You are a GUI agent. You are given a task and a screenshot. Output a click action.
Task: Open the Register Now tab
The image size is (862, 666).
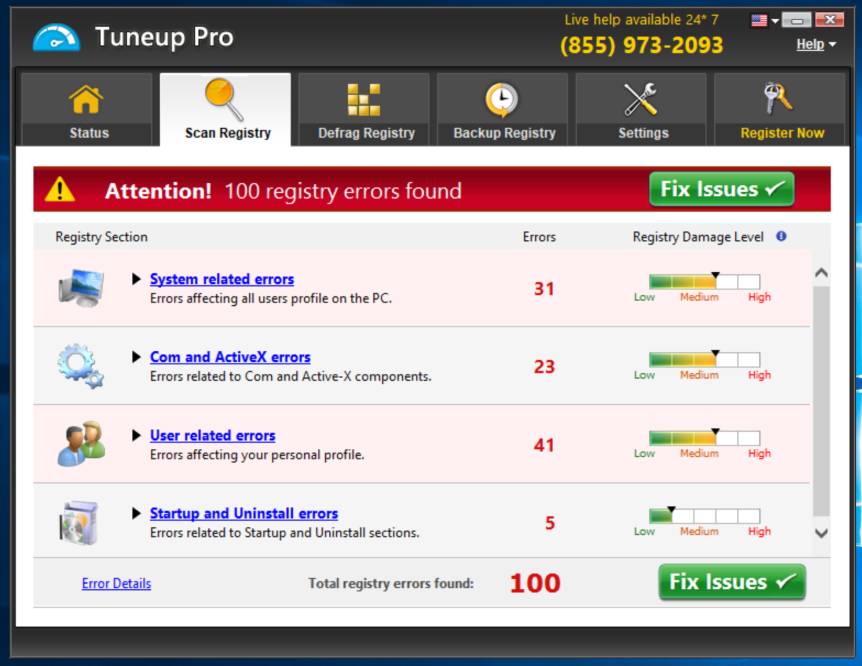(x=780, y=109)
